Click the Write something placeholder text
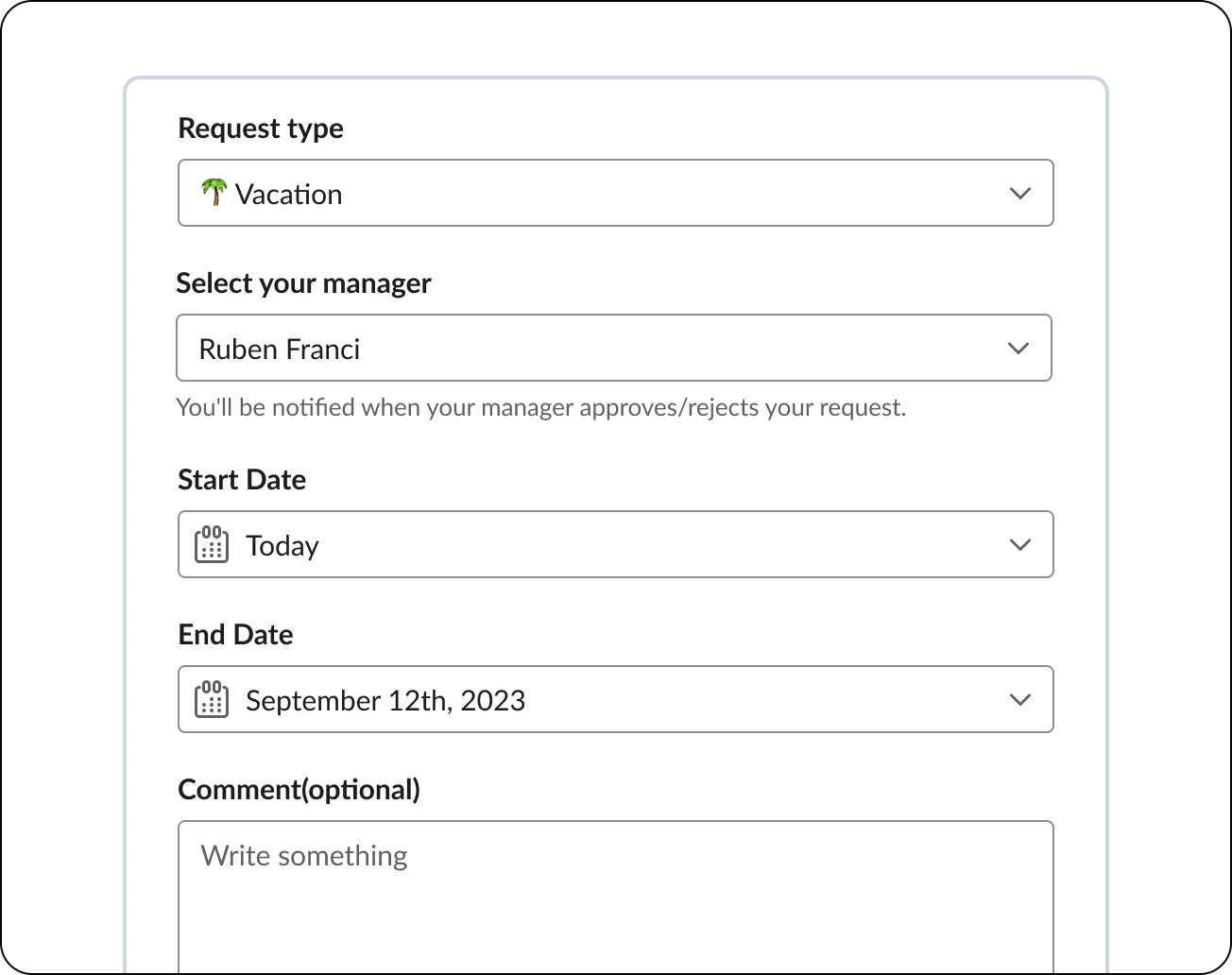The width and height of the screenshot is (1232, 975). 304,856
